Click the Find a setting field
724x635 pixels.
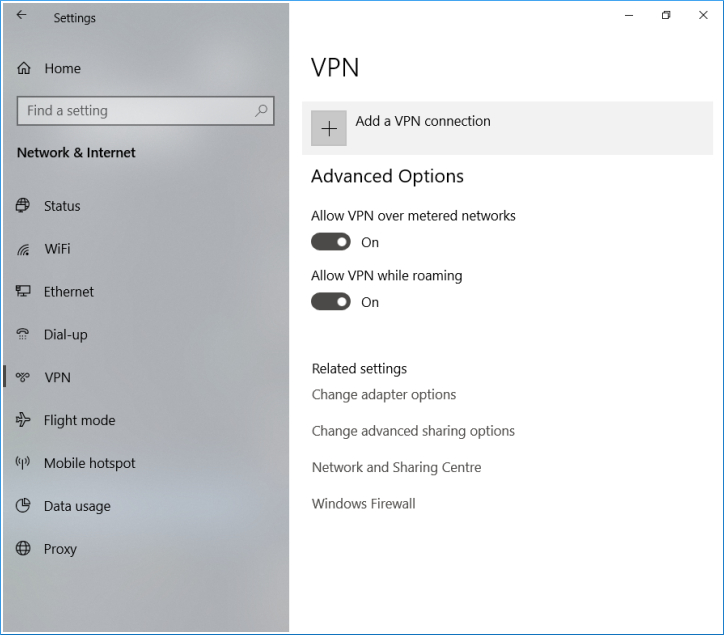[x=135, y=111]
